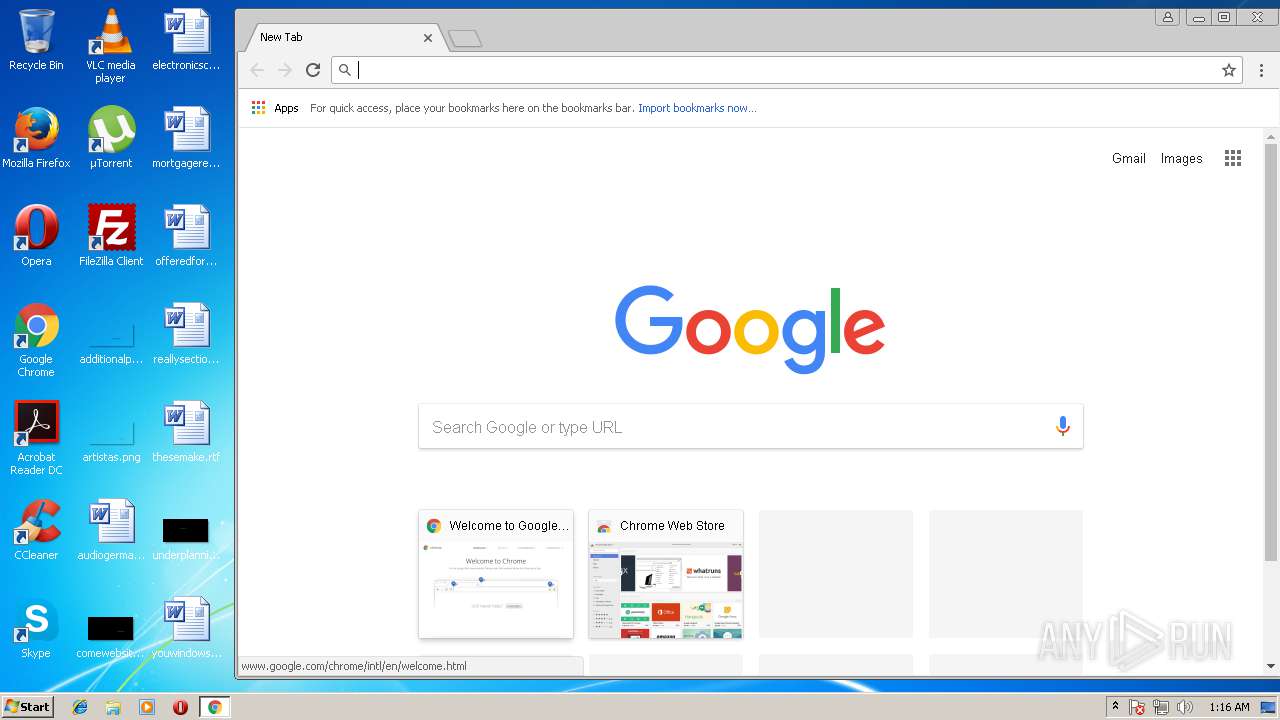Select the youwindows... Word document

(x=186, y=628)
